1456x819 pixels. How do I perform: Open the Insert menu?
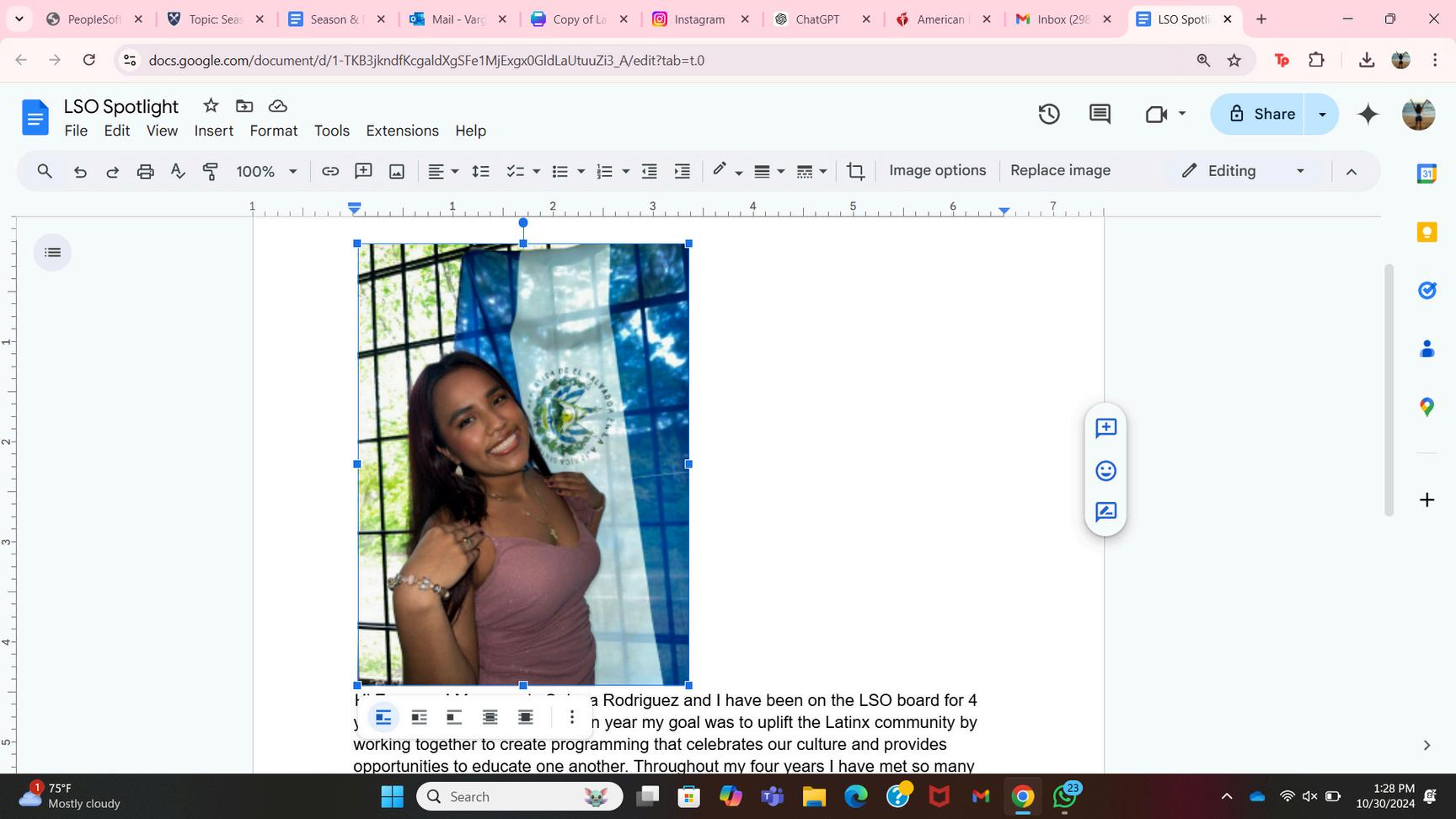point(214,131)
